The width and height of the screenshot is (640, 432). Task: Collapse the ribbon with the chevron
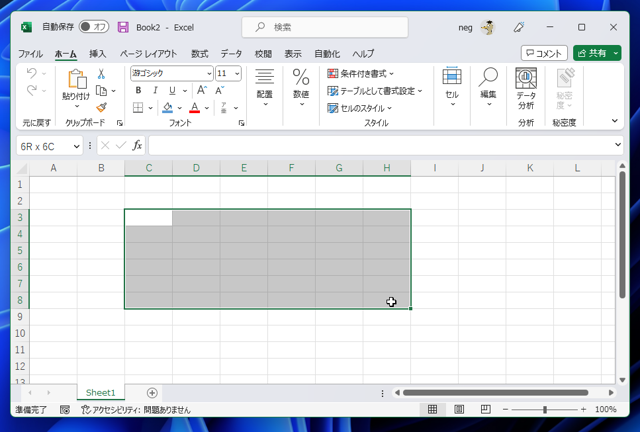(x=615, y=121)
